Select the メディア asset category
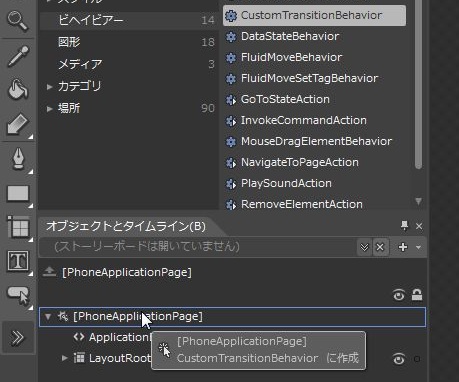 point(129,64)
